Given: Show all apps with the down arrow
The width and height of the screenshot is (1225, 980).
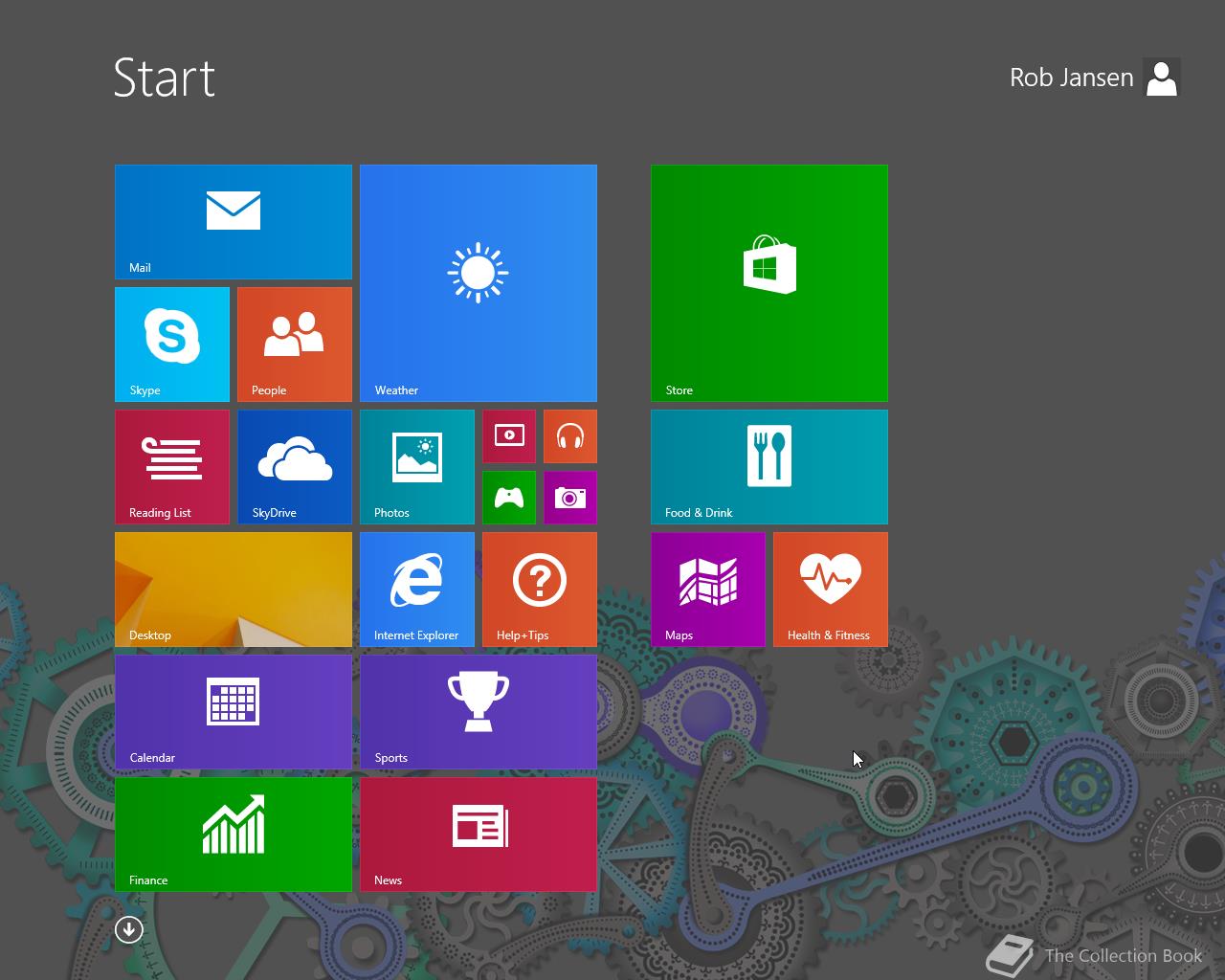Looking at the screenshot, I should point(129,929).
